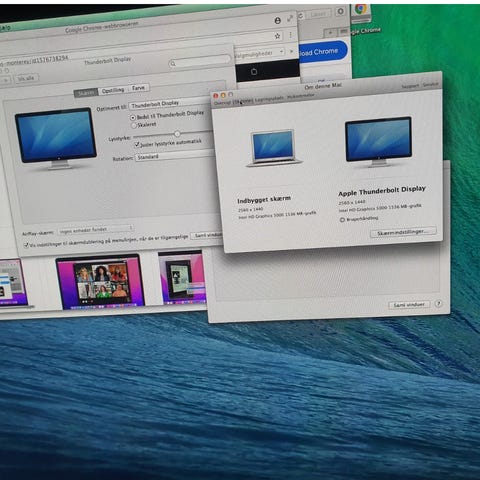
Task: Open the Service link in Om denne Mac
Action: click(x=430, y=84)
